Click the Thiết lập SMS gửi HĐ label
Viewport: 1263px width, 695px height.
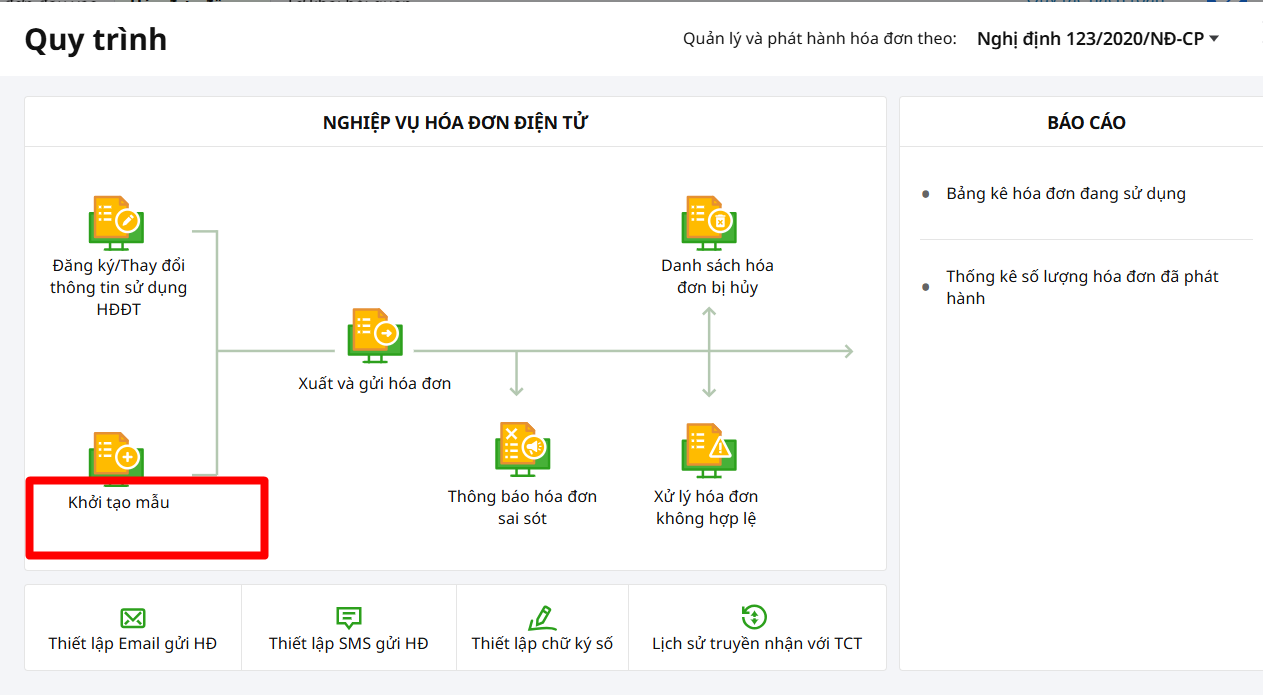pos(349,644)
